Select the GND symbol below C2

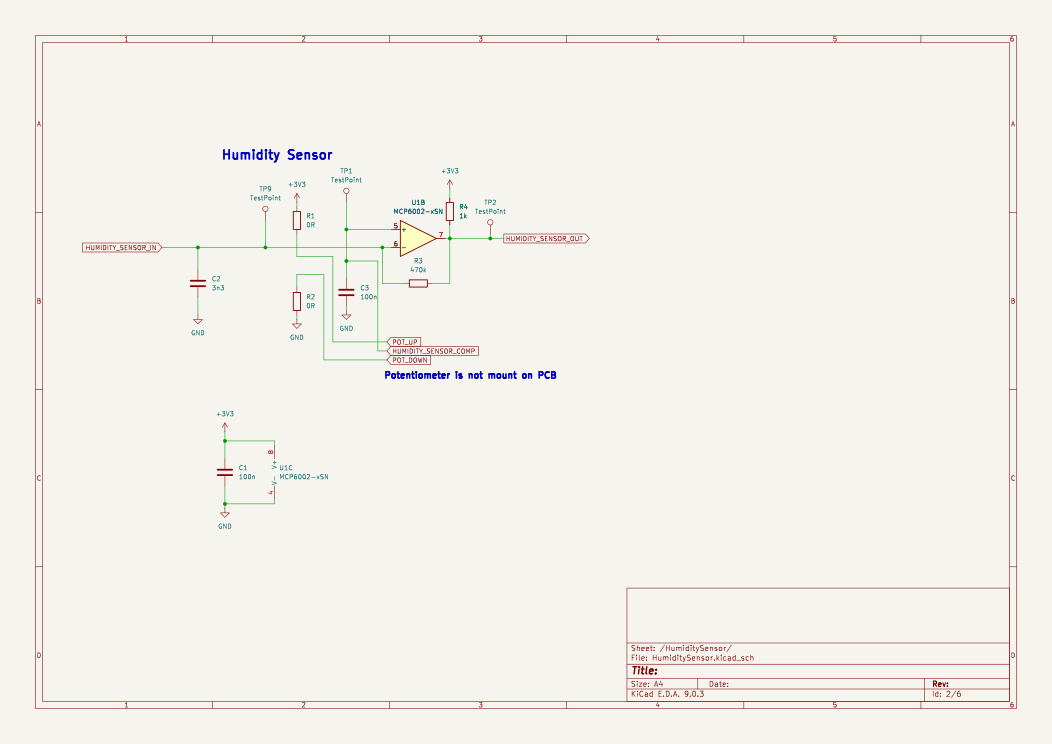(x=198, y=322)
